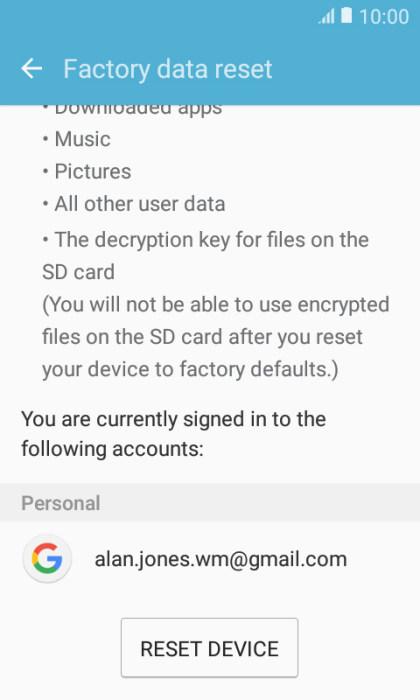Tap the 10:00 clock in status bar

[x=384, y=17]
